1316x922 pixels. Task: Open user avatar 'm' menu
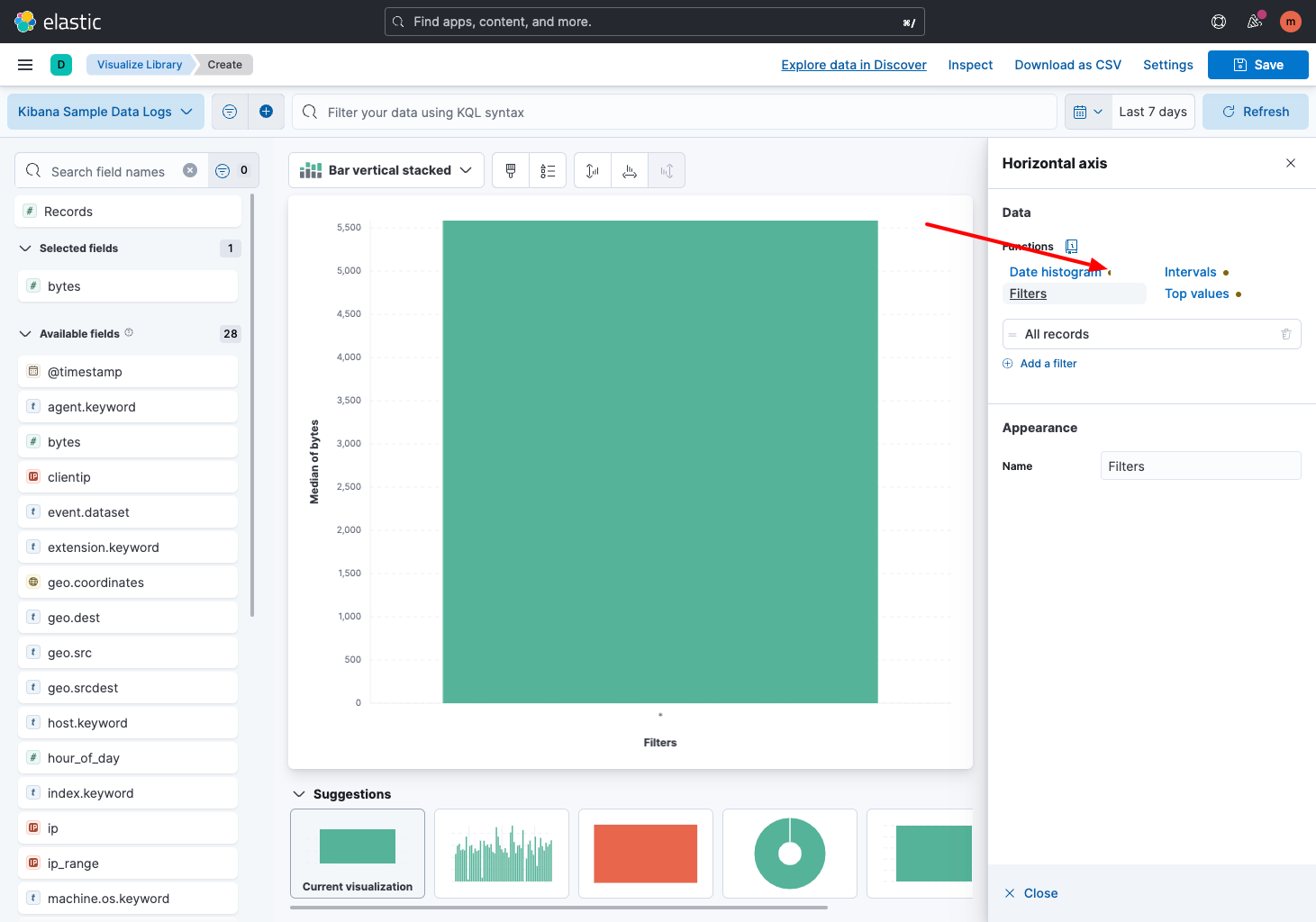click(1291, 22)
